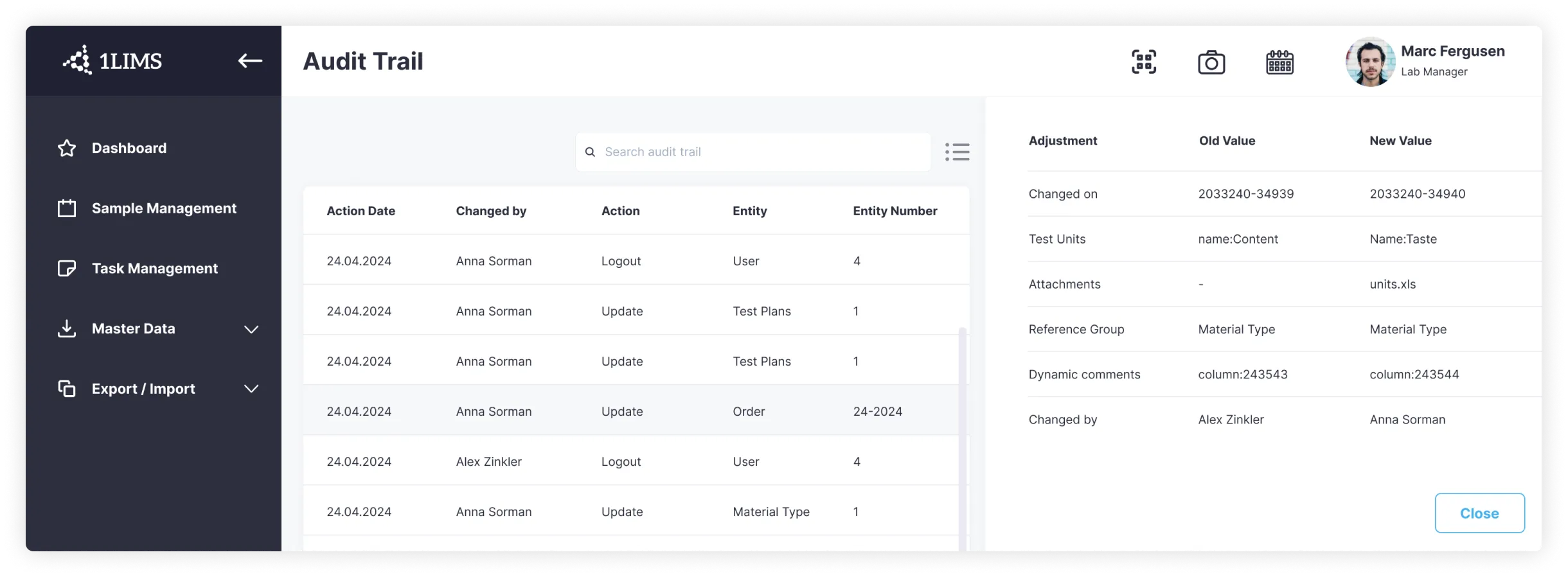The height and width of the screenshot is (577, 1568).
Task: Click the list view options icon
Action: 957,152
